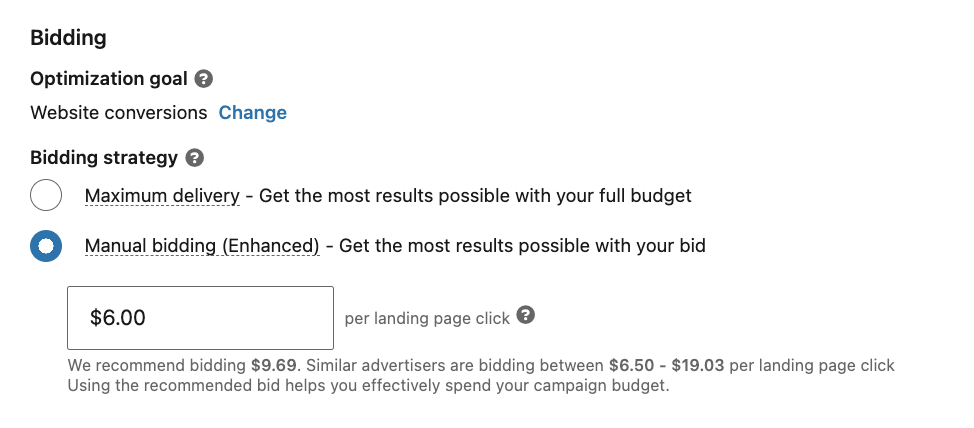Click the underlined Maximum delivery label
Screen dimensions: 974x428
(x=162, y=196)
